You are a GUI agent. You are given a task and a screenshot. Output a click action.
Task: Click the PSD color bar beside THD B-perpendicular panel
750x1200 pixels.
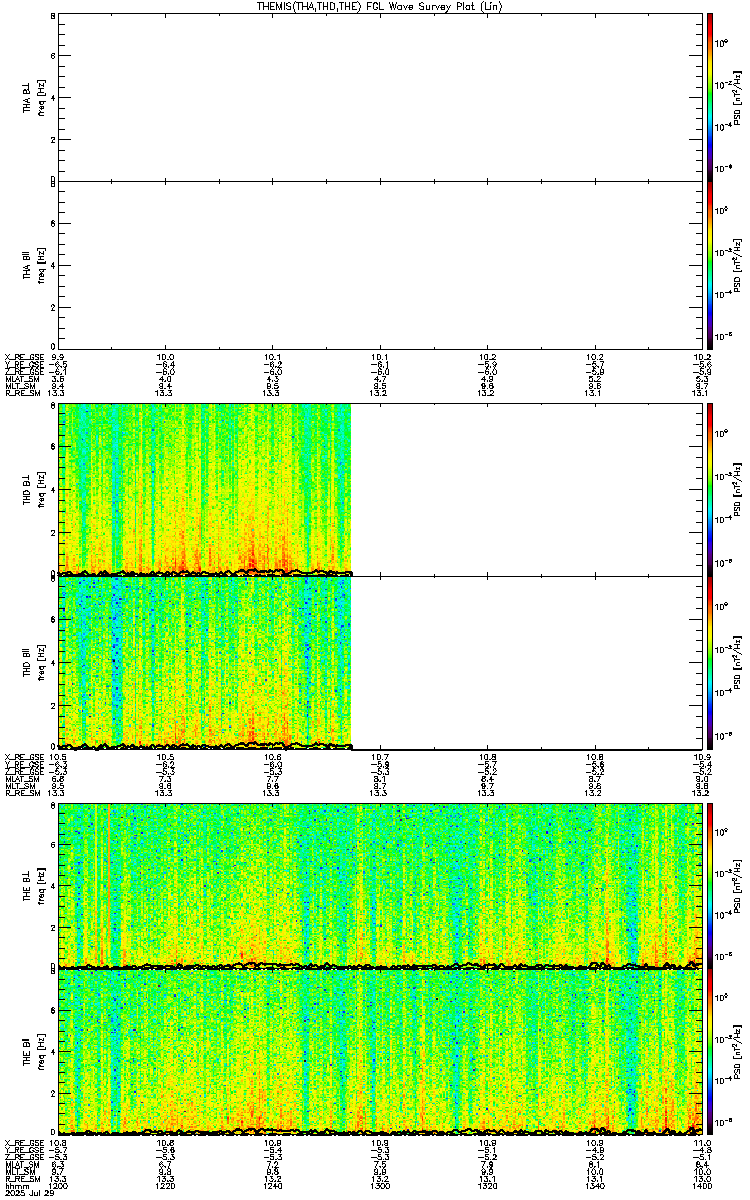[x=709, y=489]
